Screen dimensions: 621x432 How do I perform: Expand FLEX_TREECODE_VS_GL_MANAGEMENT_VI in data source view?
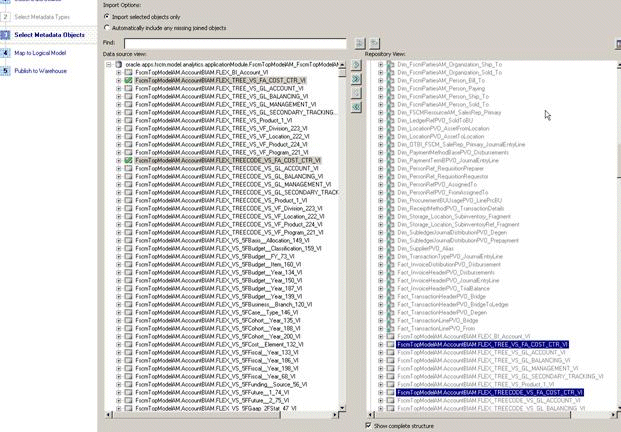(118, 185)
